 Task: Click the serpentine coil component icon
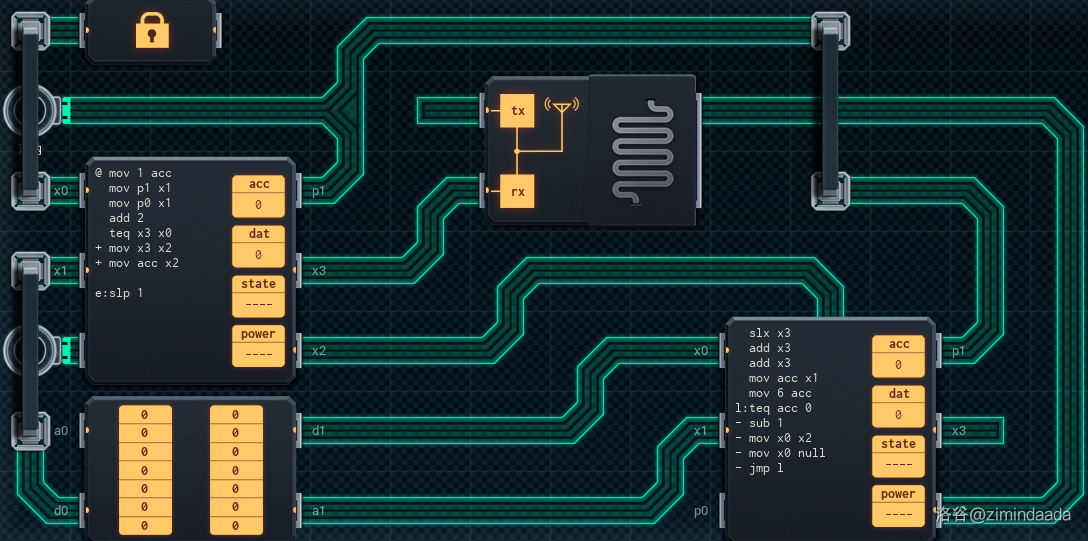(x=641, y=150)
